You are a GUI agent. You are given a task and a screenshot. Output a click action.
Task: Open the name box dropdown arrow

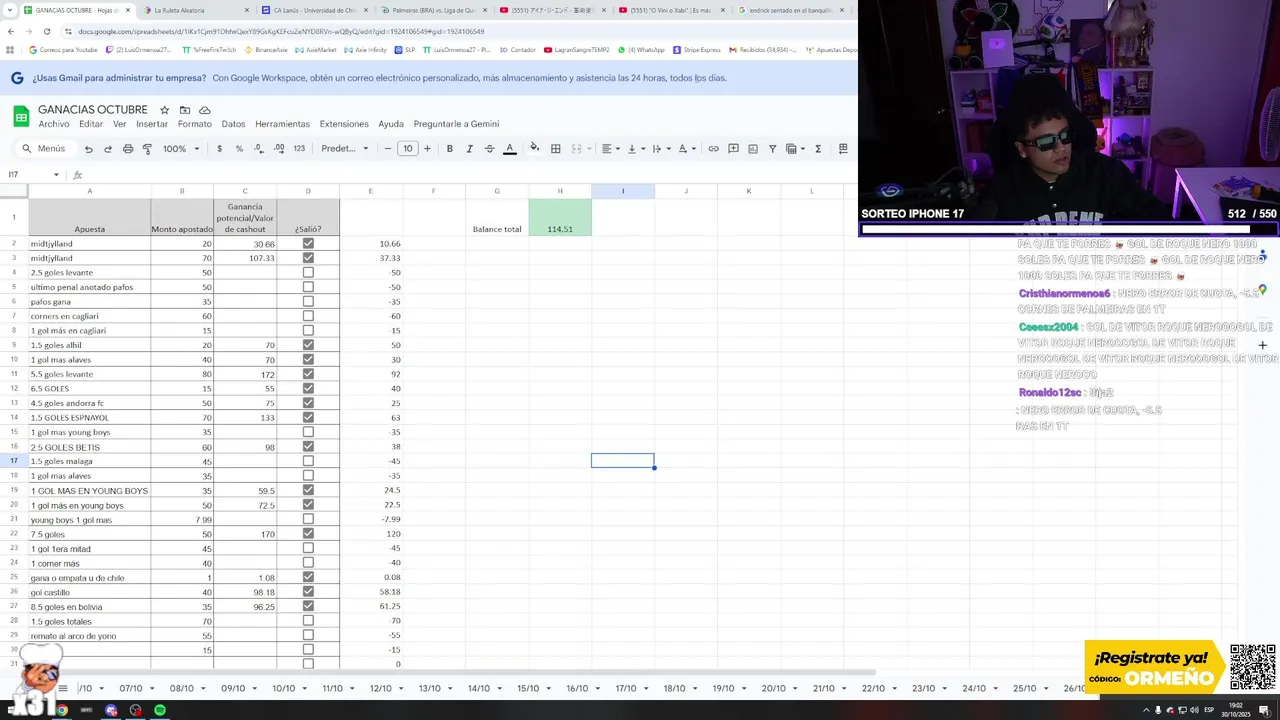[56, 175]
